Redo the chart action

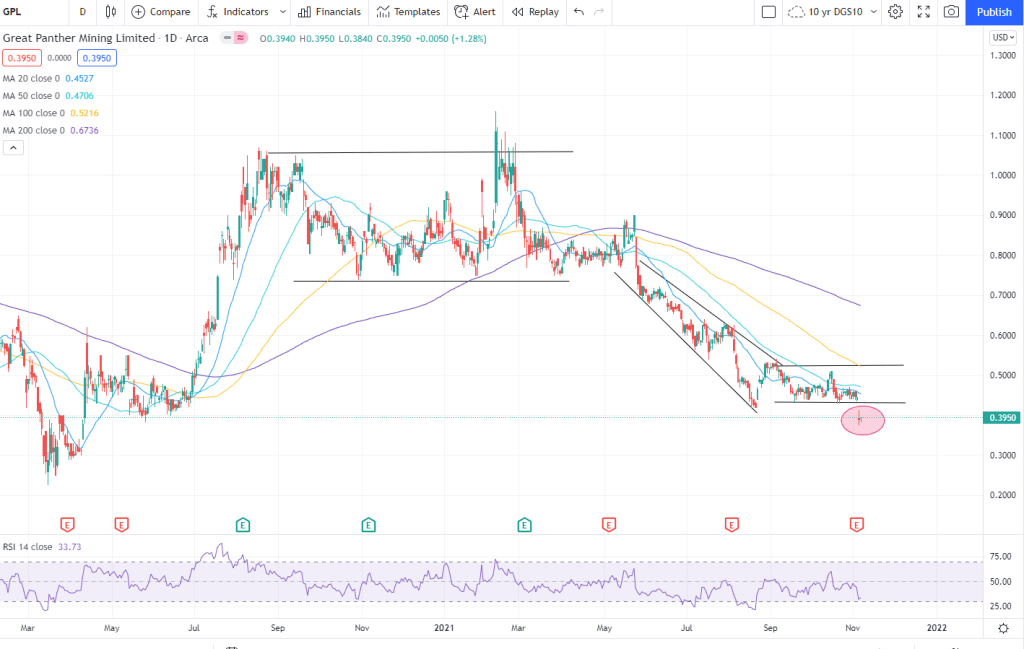pos(599,12)
